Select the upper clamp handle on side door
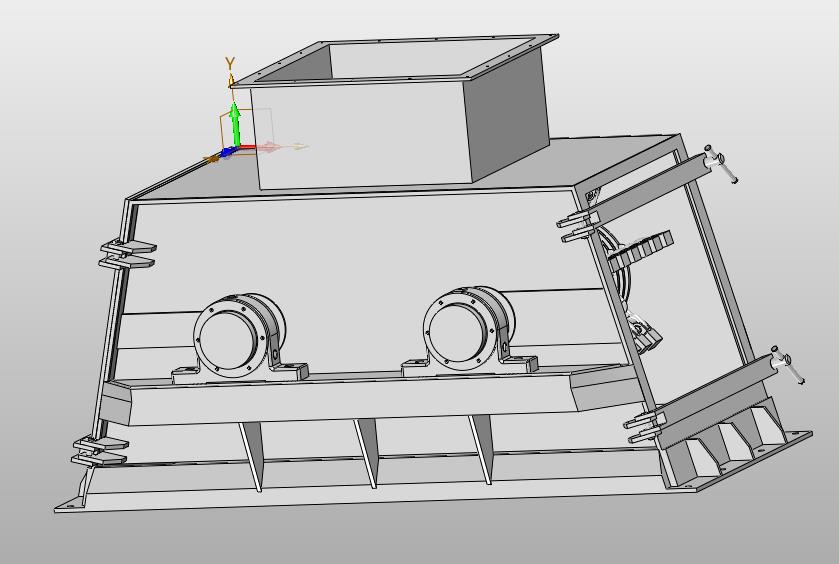The image size is (839, 564). [x=720, y=163]
